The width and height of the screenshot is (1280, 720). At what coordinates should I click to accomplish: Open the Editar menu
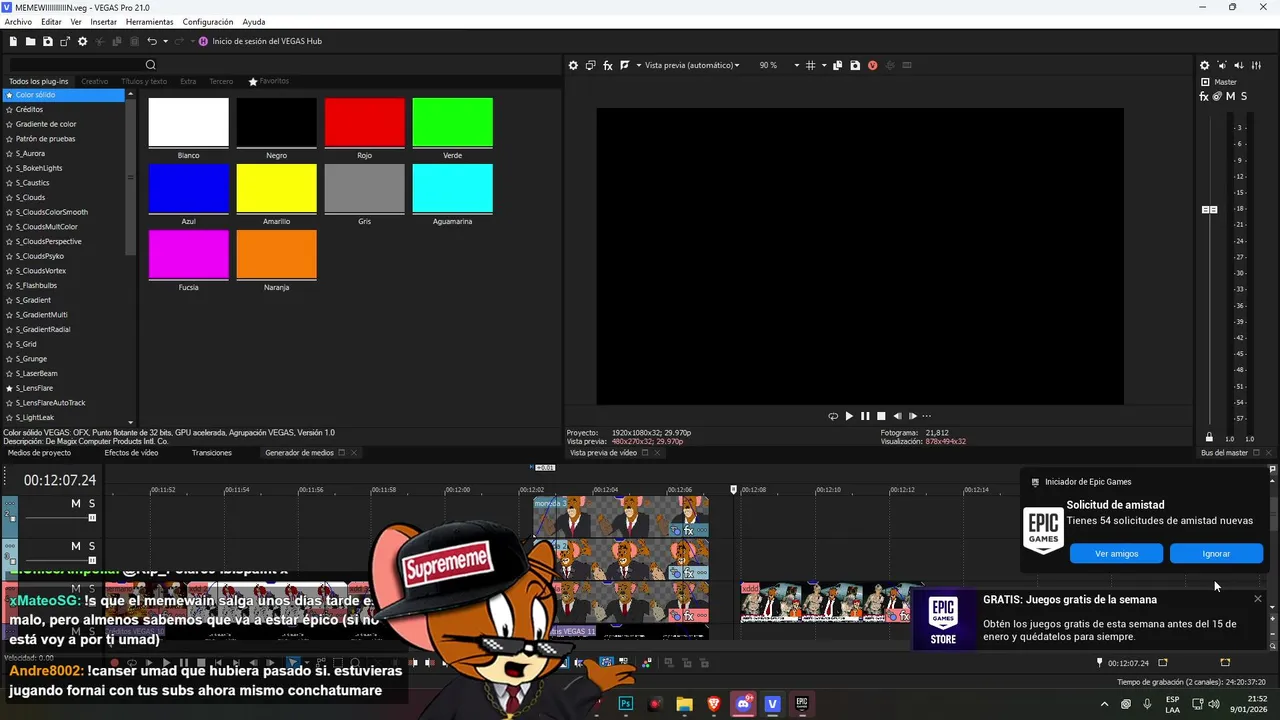[x=51, y=22]
